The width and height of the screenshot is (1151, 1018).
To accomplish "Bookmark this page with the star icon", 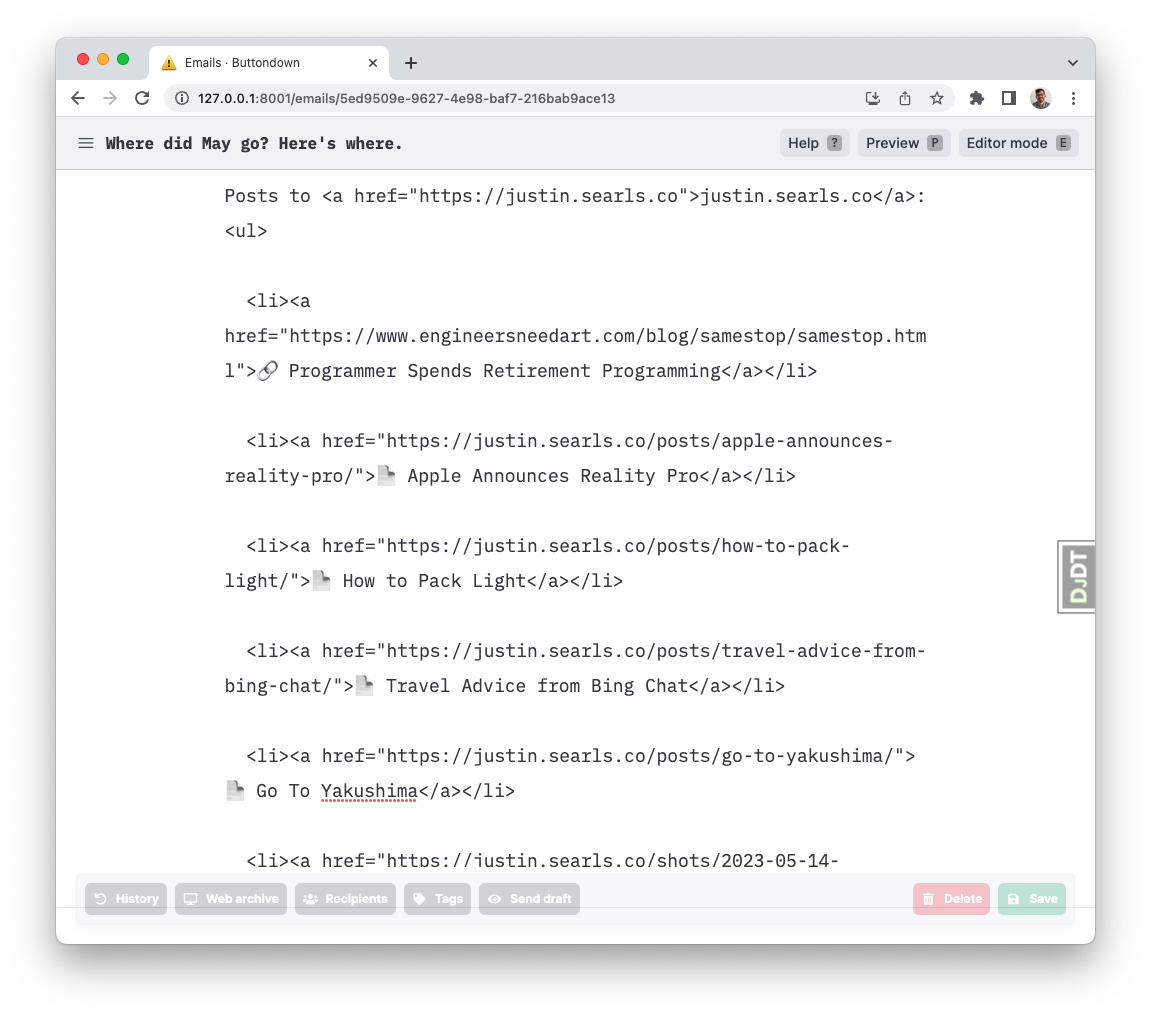I will 937,98.
